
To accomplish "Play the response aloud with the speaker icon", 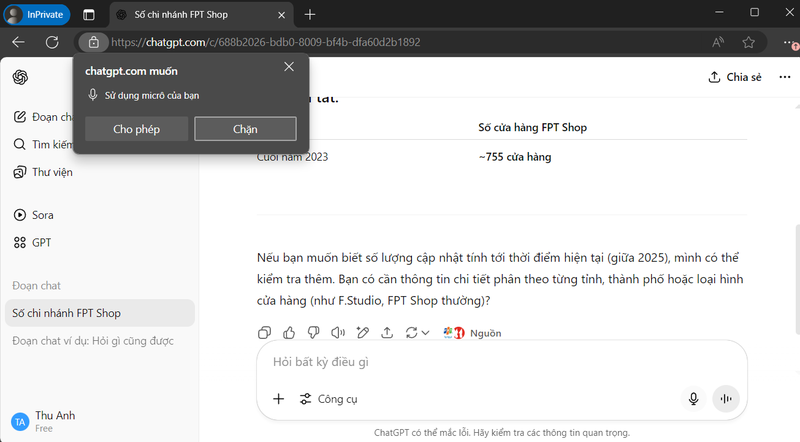I will point(338,333).
